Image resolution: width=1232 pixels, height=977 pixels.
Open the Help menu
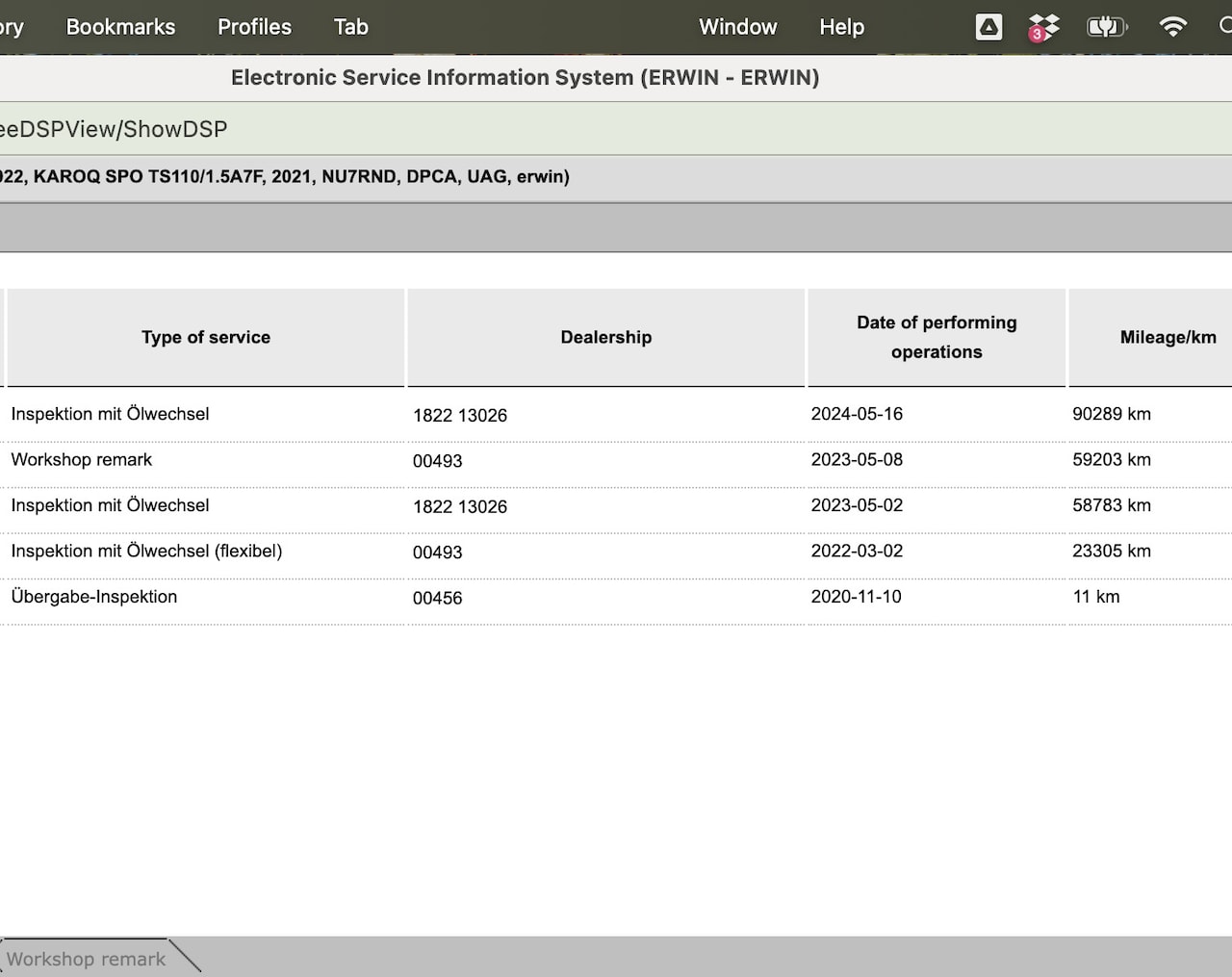841,27
